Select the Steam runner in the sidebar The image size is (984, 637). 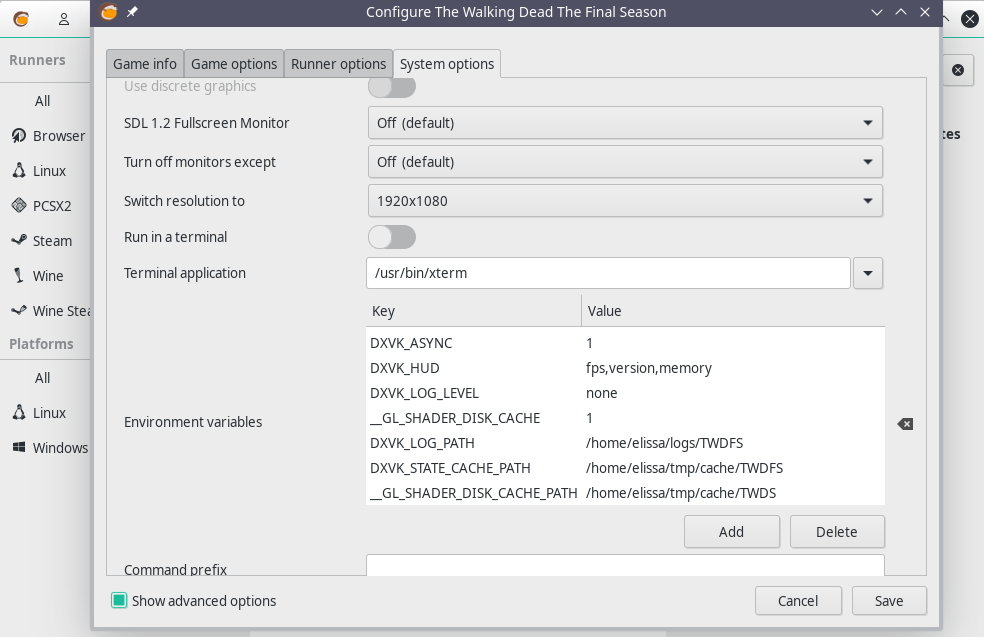(41, 241)
